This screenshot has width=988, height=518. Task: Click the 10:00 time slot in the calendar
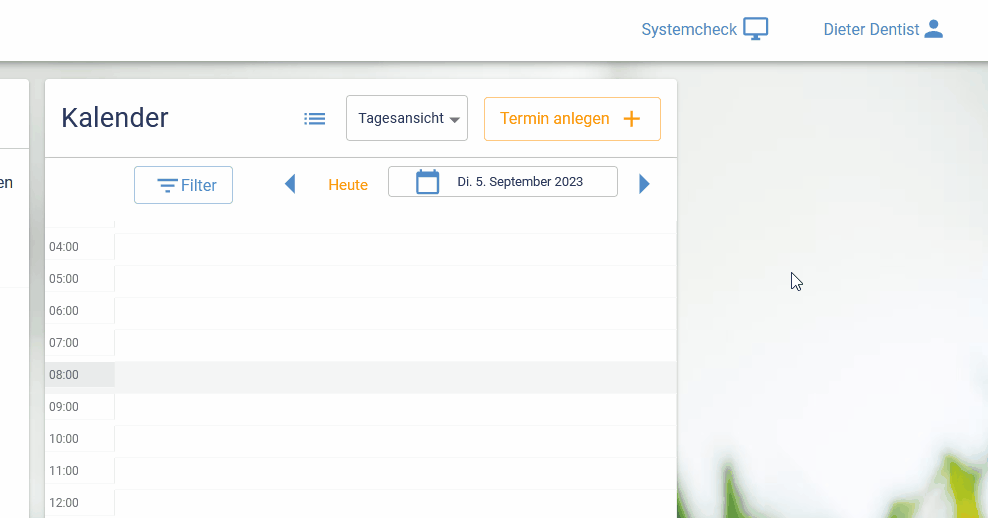point(395,439)
